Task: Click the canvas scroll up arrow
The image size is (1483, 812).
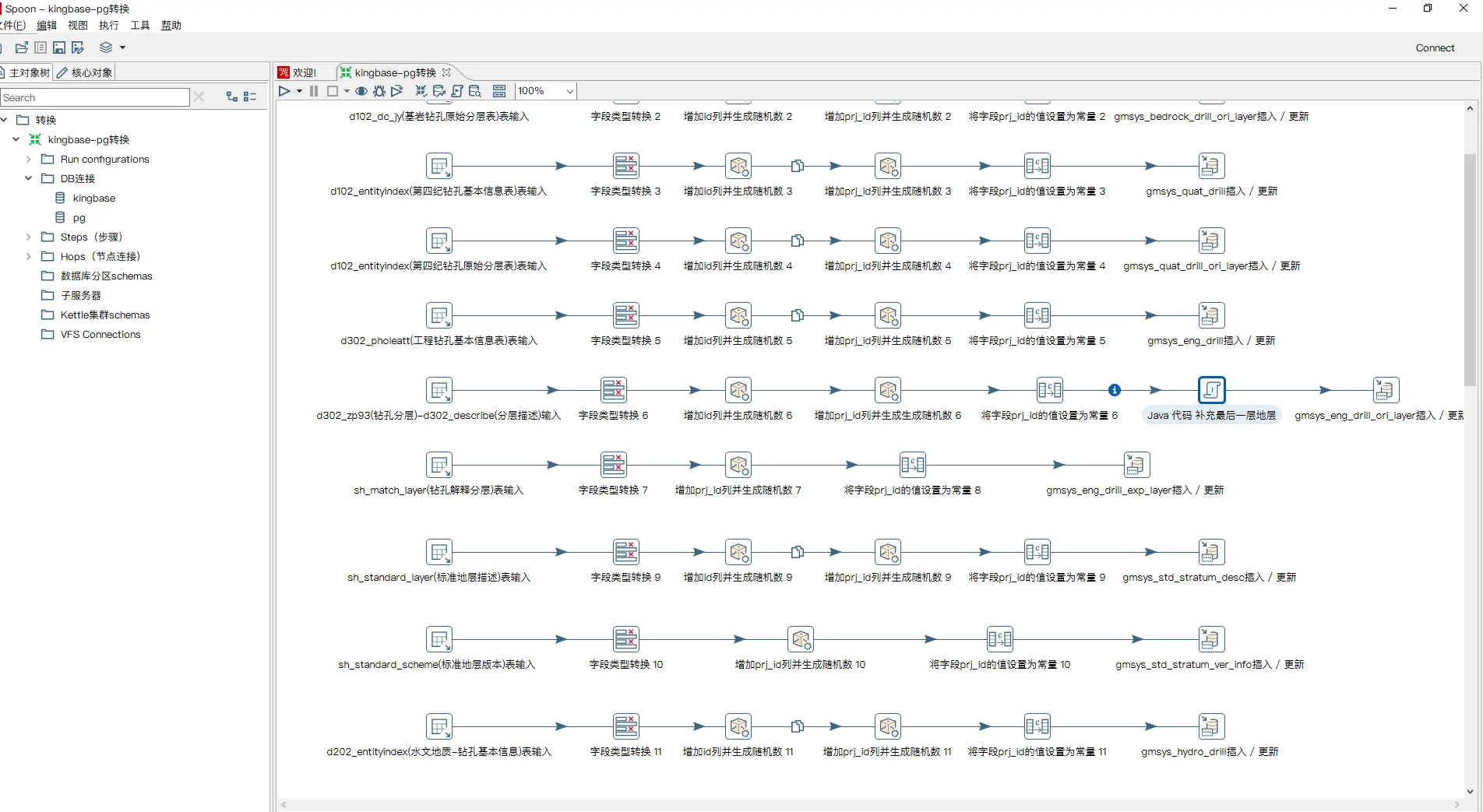Action: coord(1470,109)
